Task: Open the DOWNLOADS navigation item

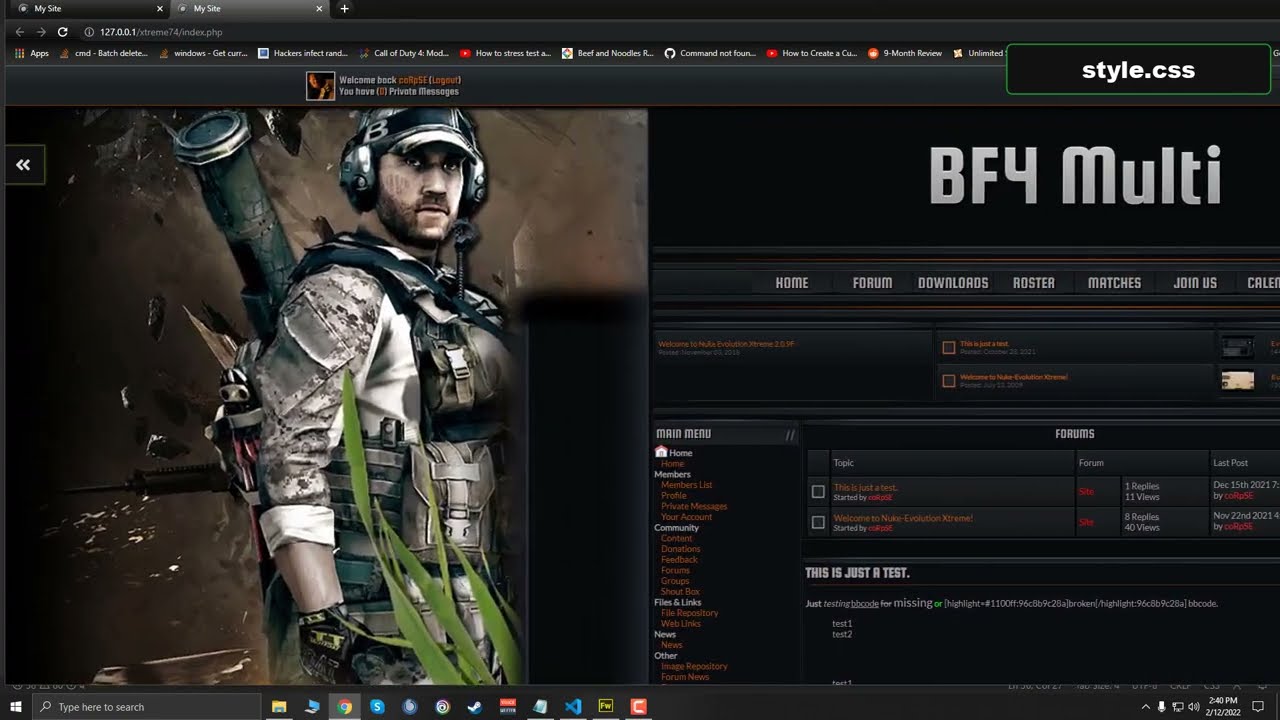Action: coord(953,283)
